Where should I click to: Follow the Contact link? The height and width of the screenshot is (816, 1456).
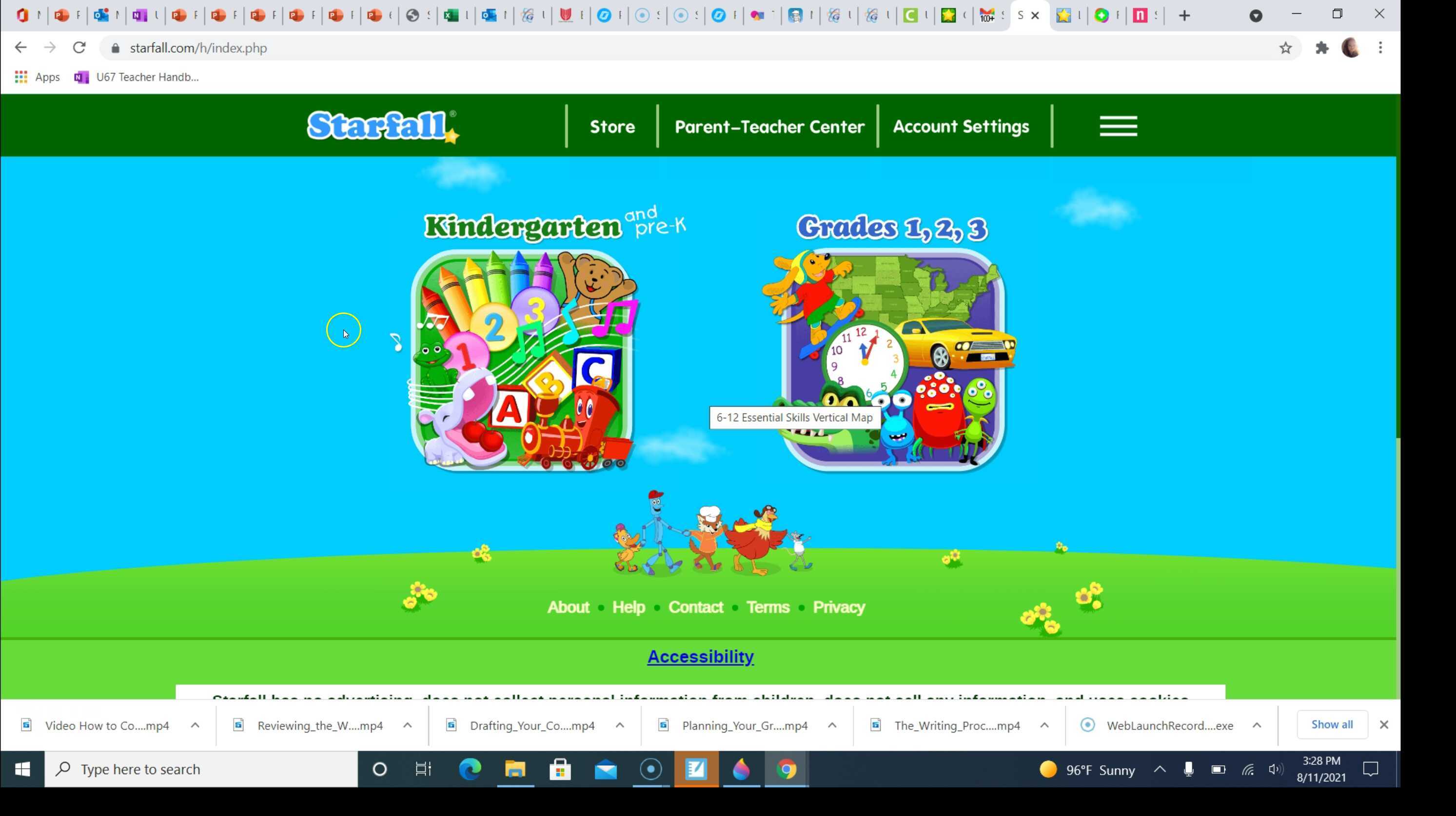[695, 607]
